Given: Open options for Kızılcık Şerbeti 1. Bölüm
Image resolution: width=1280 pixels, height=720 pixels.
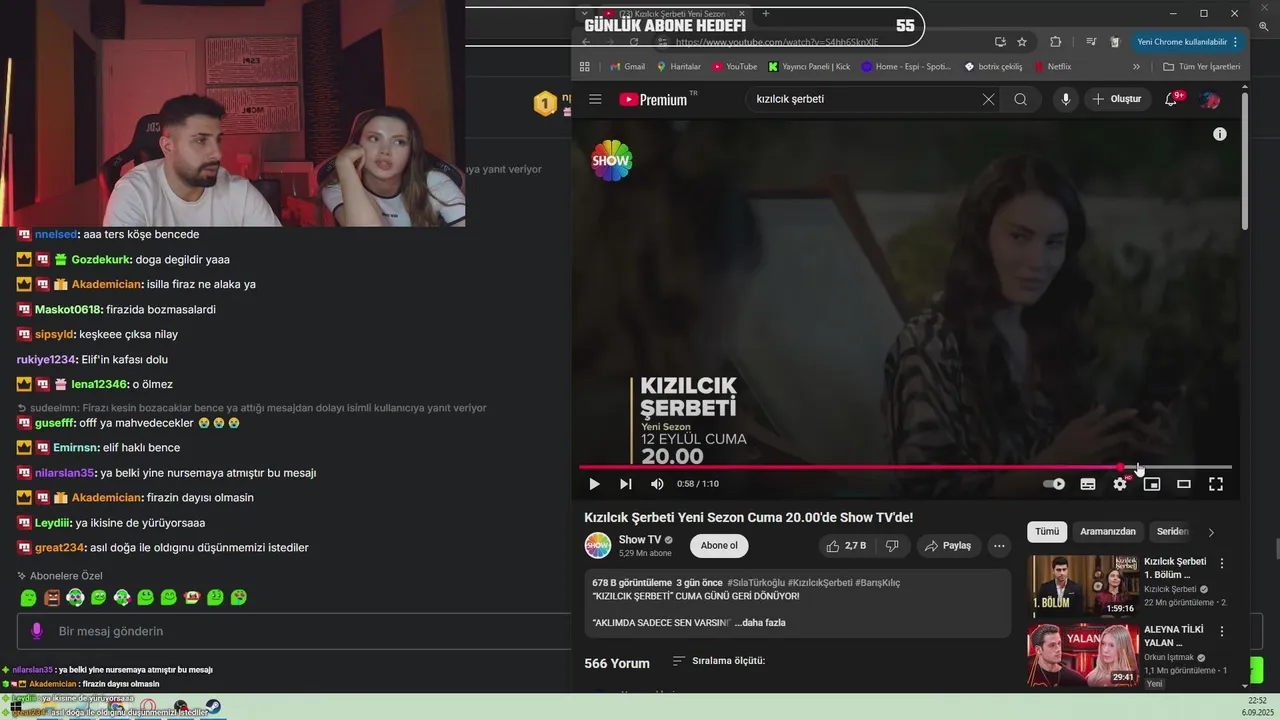Looking at the screenshot, I should (x=1221, y=563).
